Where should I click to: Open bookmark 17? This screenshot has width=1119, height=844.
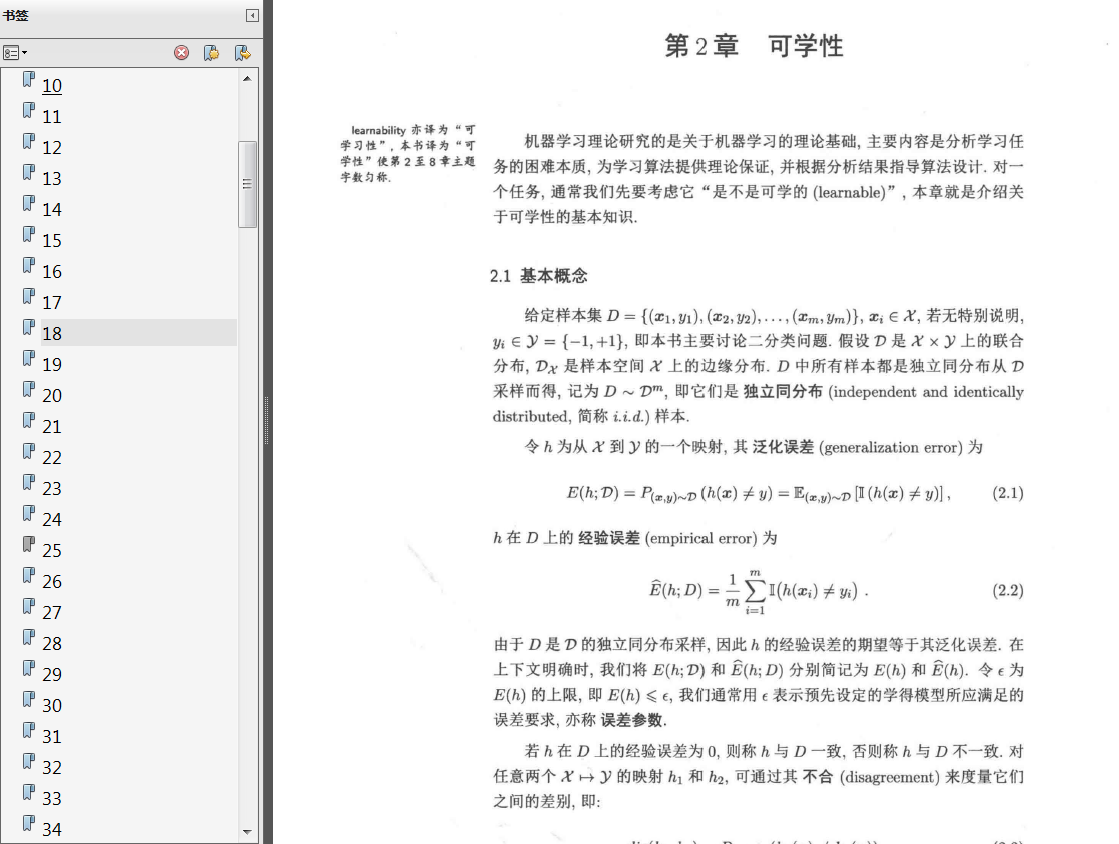click(51, 302)
